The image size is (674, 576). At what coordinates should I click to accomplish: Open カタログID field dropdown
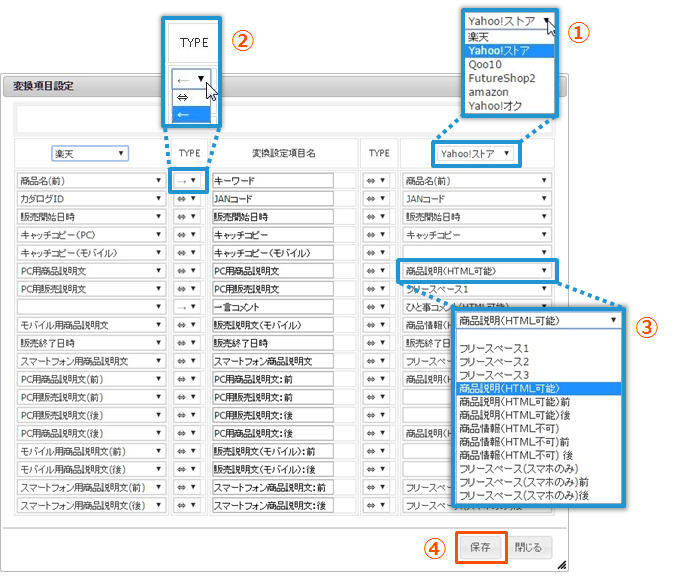pos(91,199)
